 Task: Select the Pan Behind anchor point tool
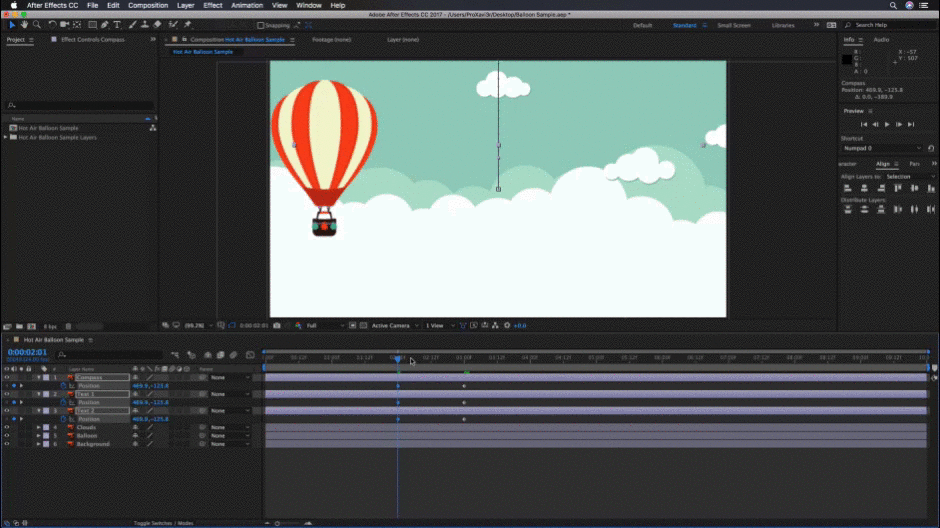click(77, 25)
